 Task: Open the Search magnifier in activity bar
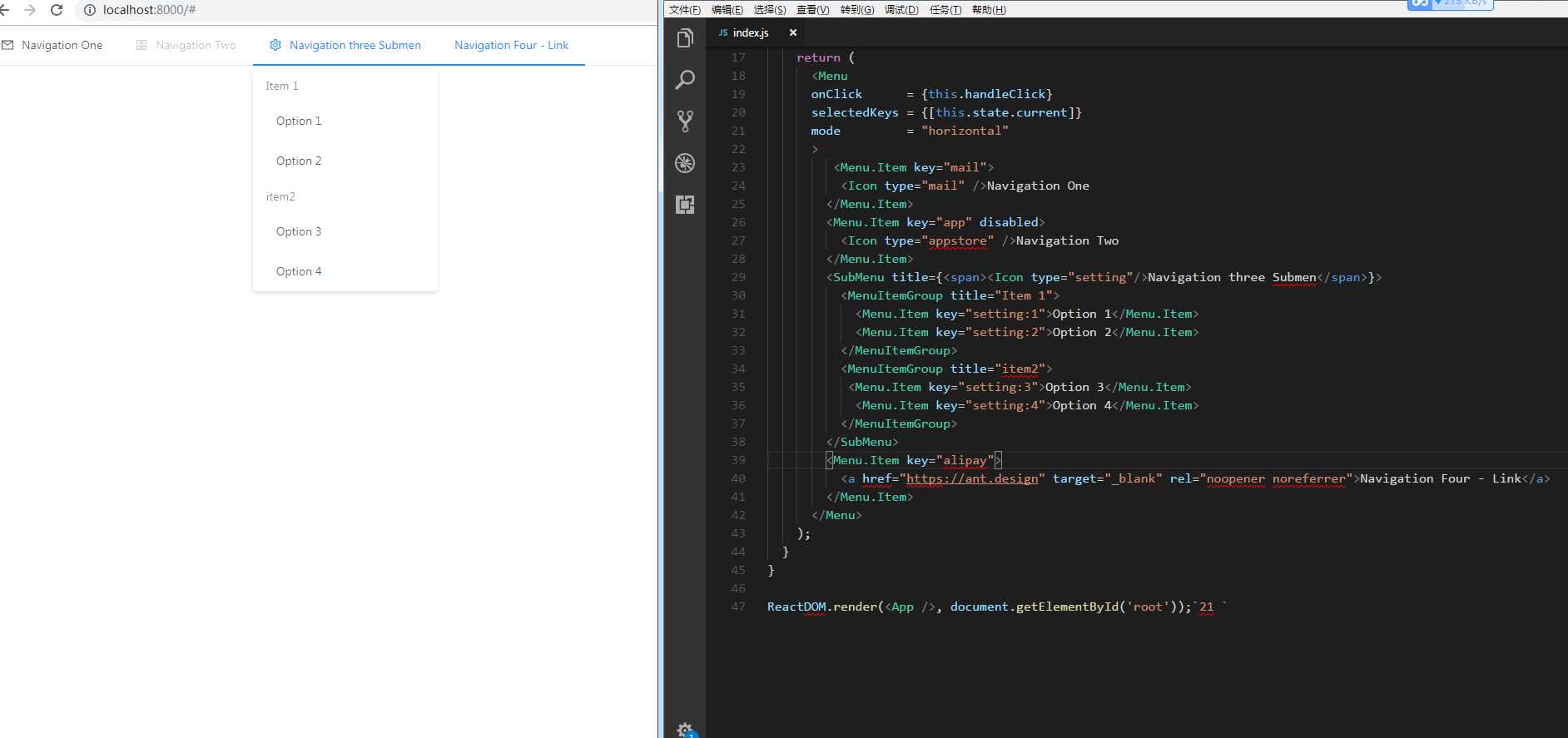685,80
